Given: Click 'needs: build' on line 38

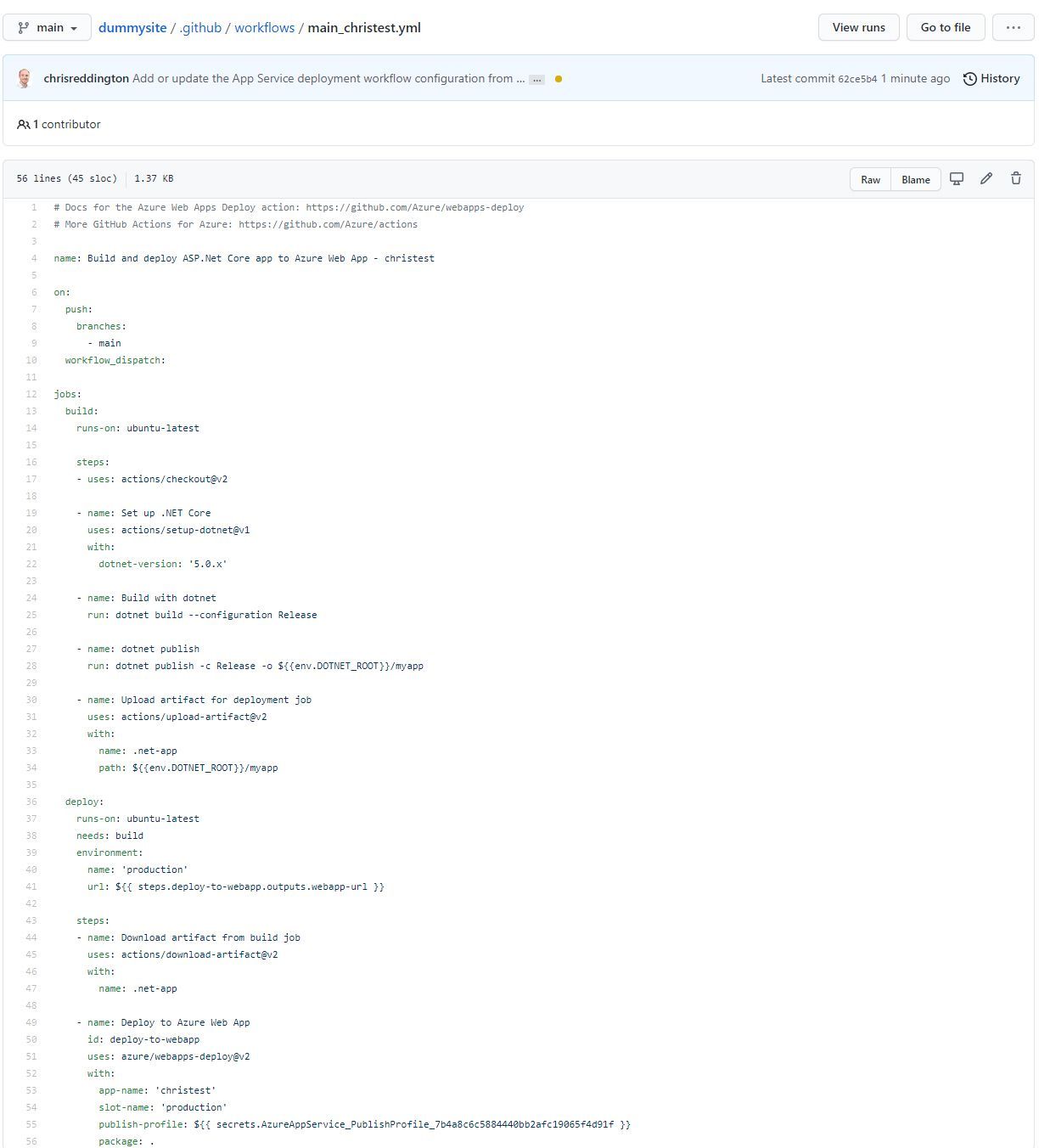Looking at the screenshot, I should (x=110, y=836).
